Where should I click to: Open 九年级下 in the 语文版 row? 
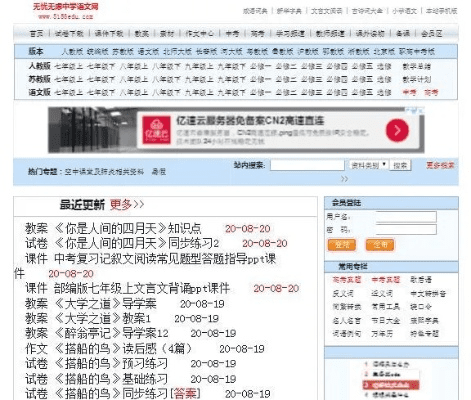pos(231,92)
